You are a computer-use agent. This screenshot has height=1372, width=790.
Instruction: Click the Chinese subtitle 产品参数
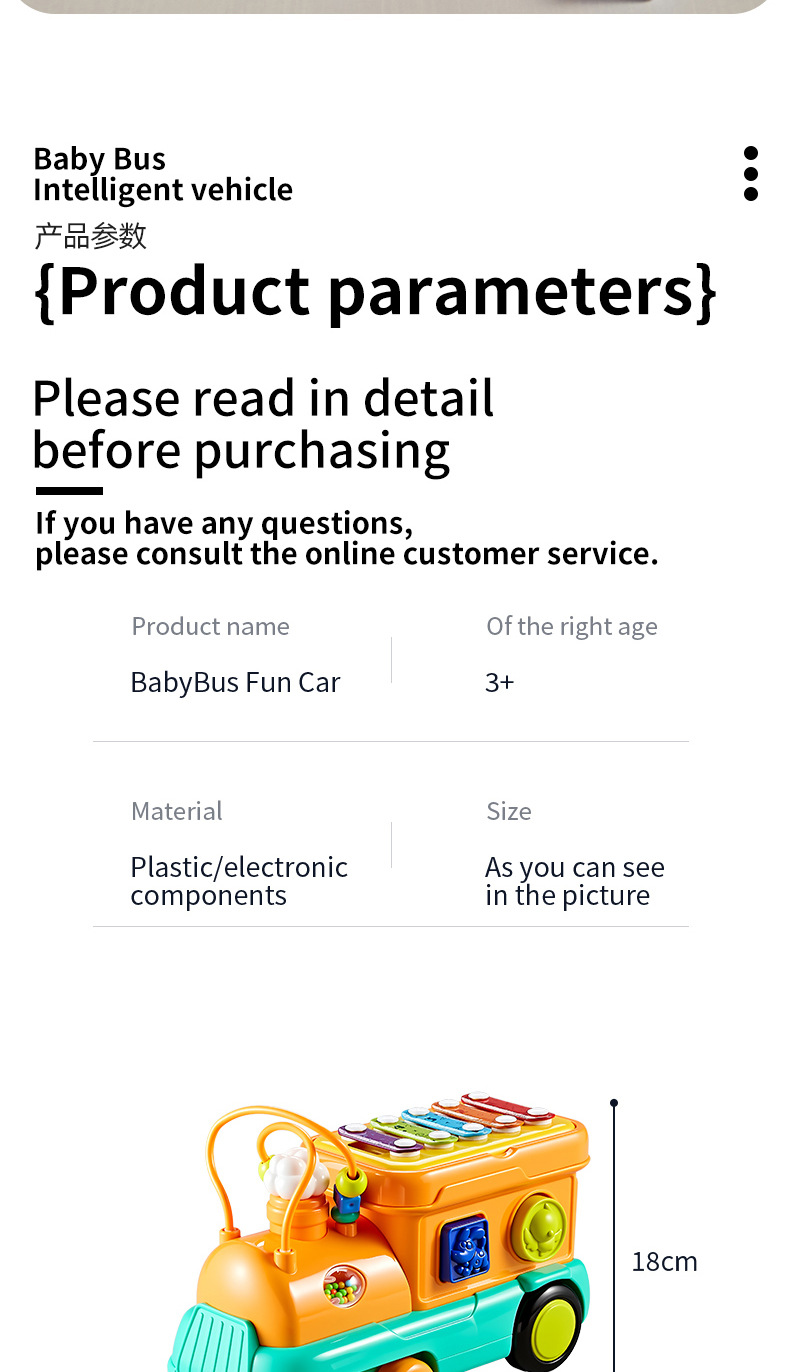pyautogui.click(x=91, y=236)
